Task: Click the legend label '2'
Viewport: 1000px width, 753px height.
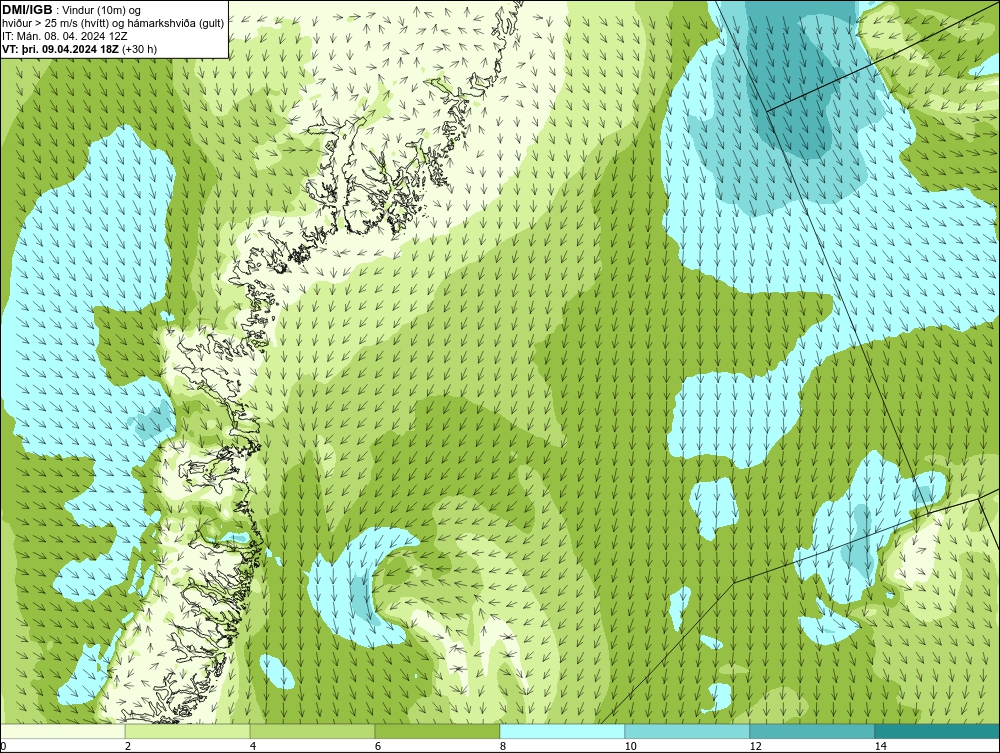Action: click(128, 746)
